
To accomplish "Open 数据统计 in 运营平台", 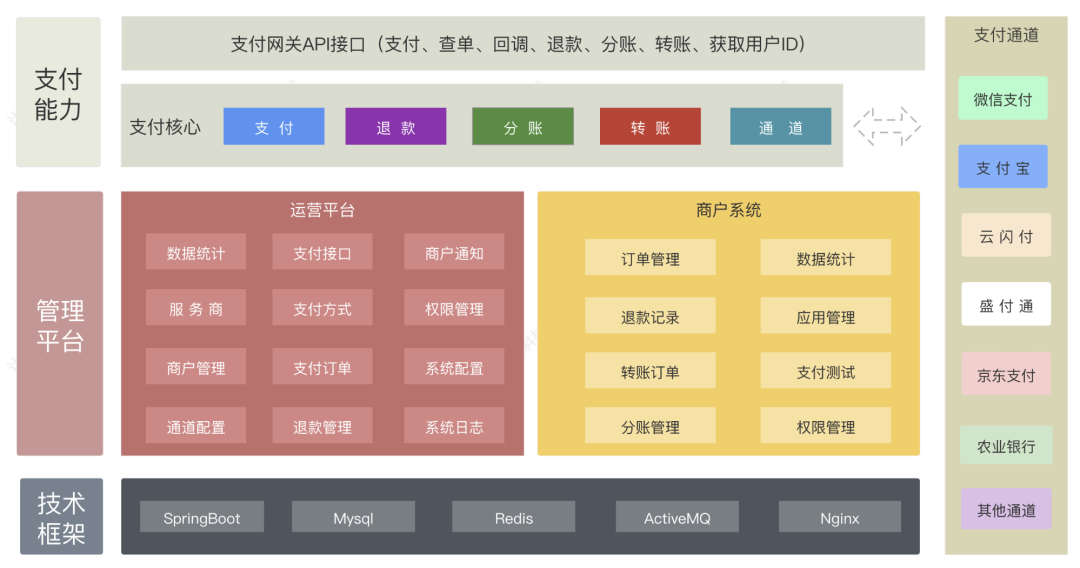I will [x=195, y=253].
